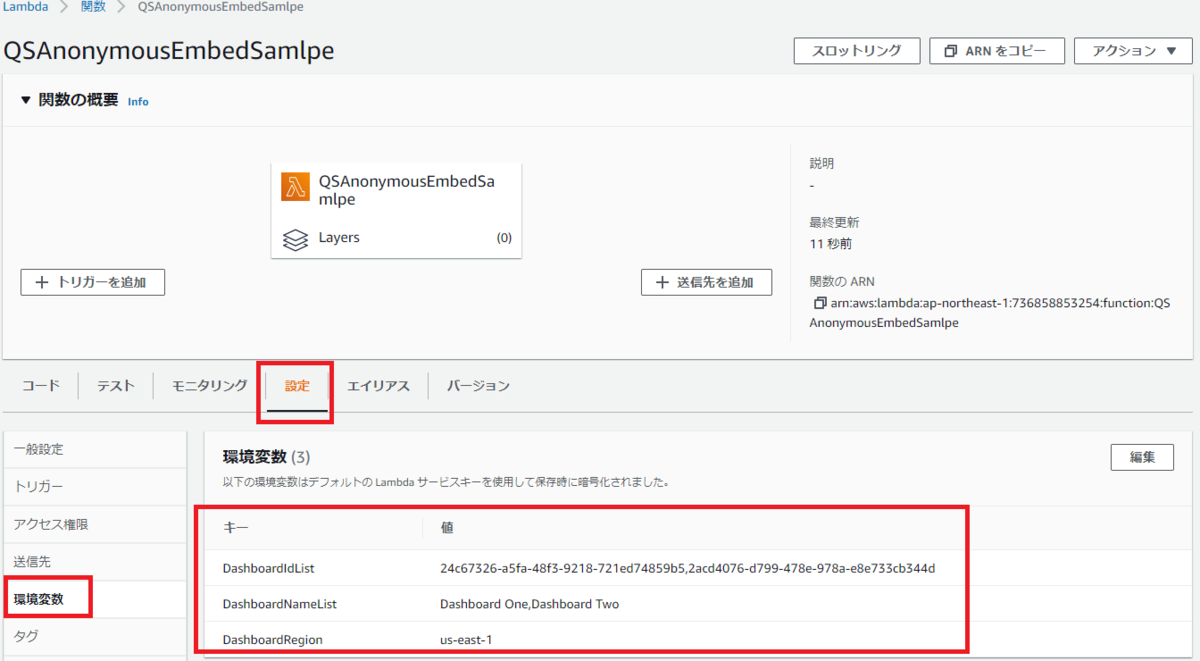Viewport: 1200px width, 661px height.
Task: Click the Layers stack icon
Action: (x=295, y=239)
